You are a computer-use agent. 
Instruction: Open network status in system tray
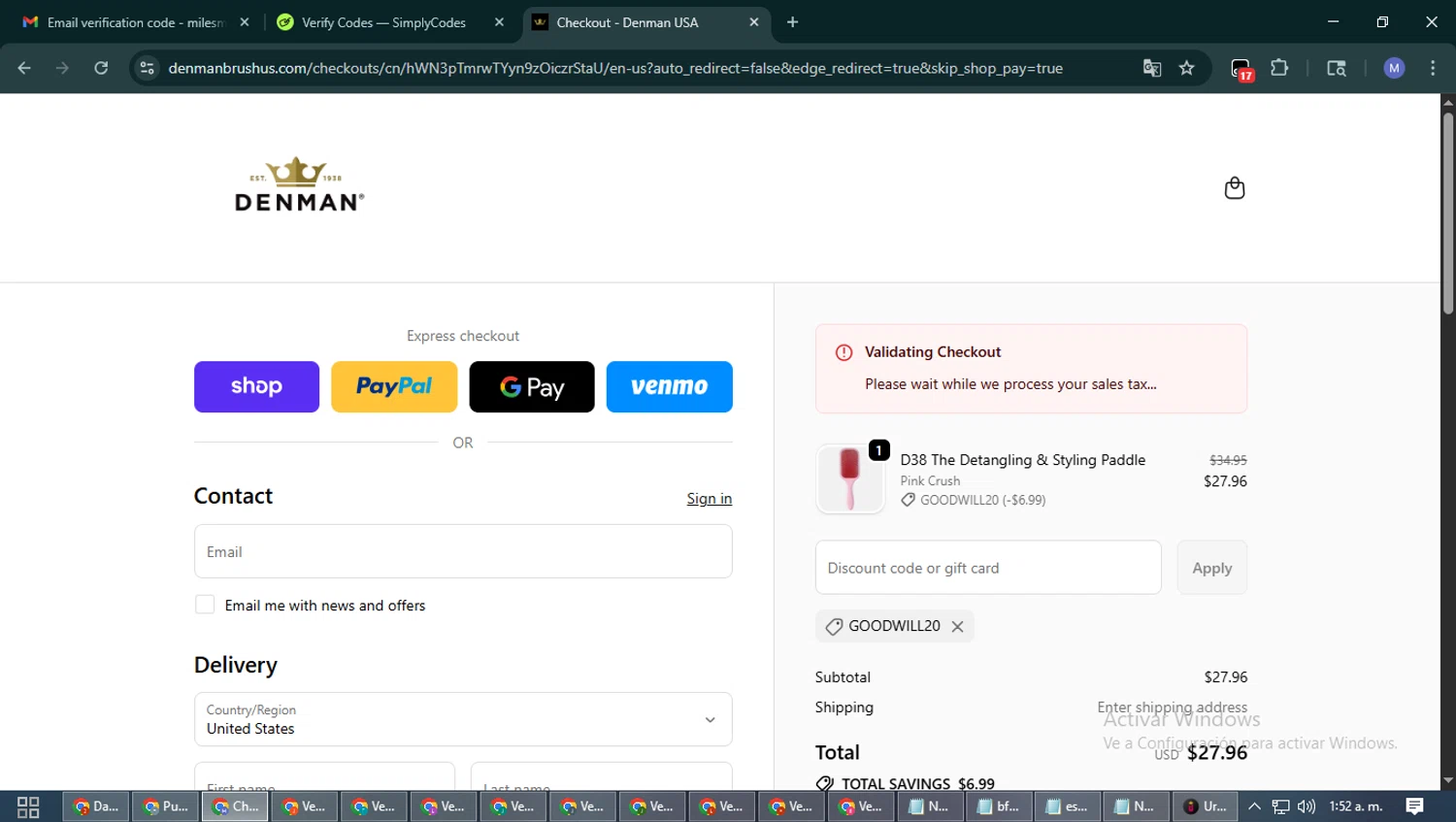[x=1281, y=806]
